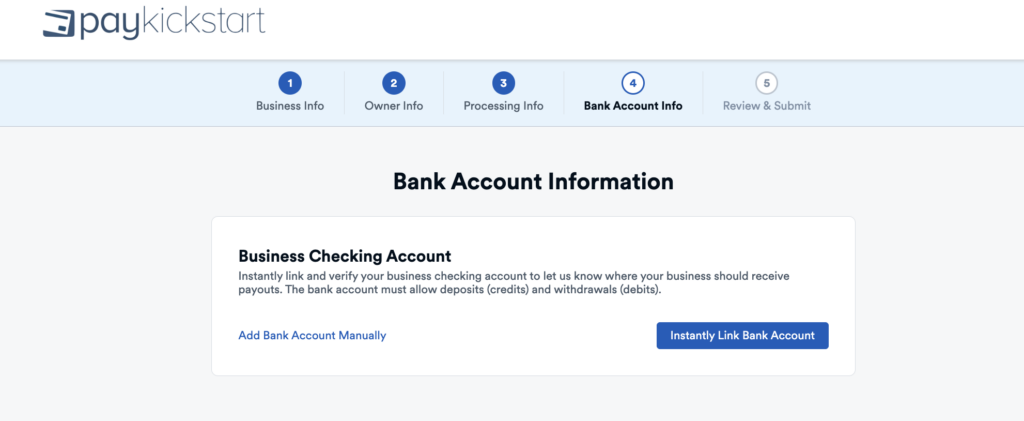Click the step 1 number circle
The height and width of the screenshot is (421, 1024).
(290, 83)
